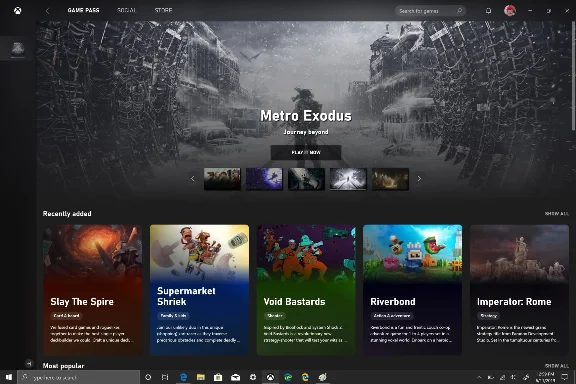Click the Strategy tag on Imperator: Rome
576x384 pixels.
click(489, 316)
